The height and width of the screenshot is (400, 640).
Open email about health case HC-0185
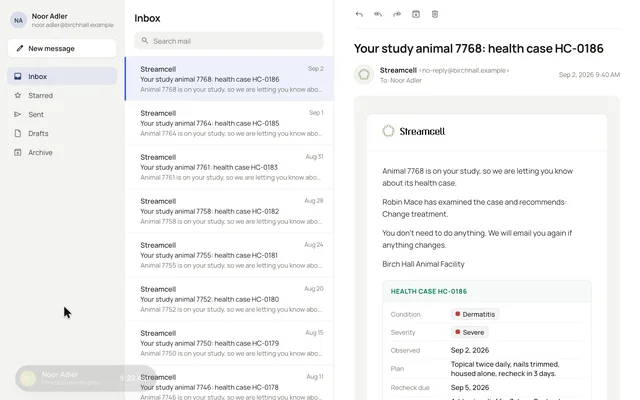(229, 123)
